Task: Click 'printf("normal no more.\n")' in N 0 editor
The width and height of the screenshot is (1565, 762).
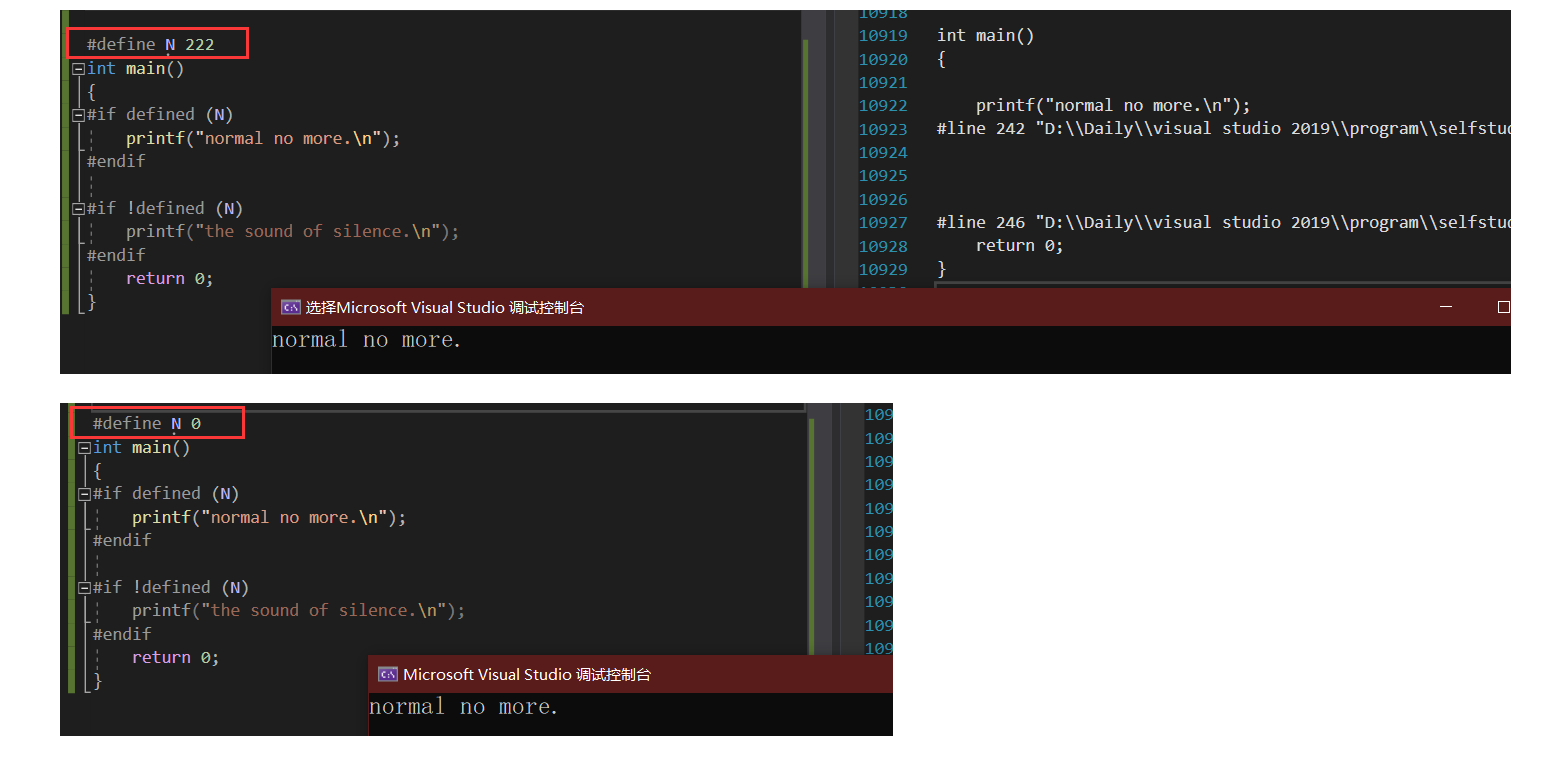Action: pos(269,517)
